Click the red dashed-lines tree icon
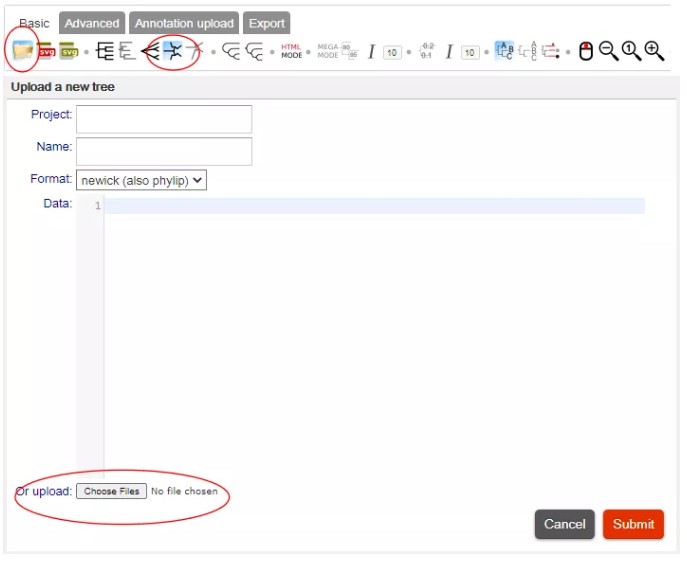Viewport: 687px width, 562px height. (x=550, y=51)
